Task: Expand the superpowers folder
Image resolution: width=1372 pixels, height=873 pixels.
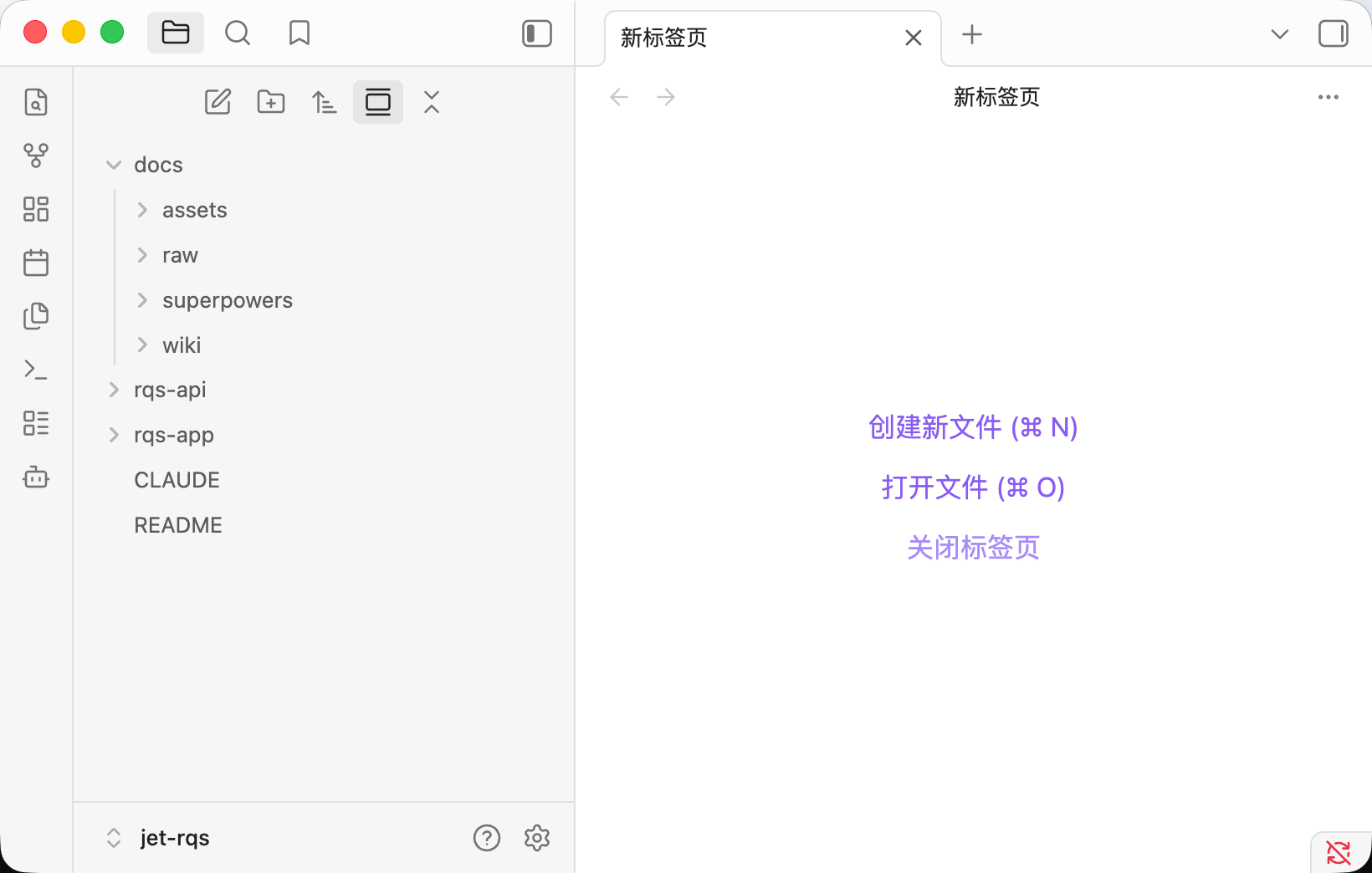Action: [x=143, y=300]
